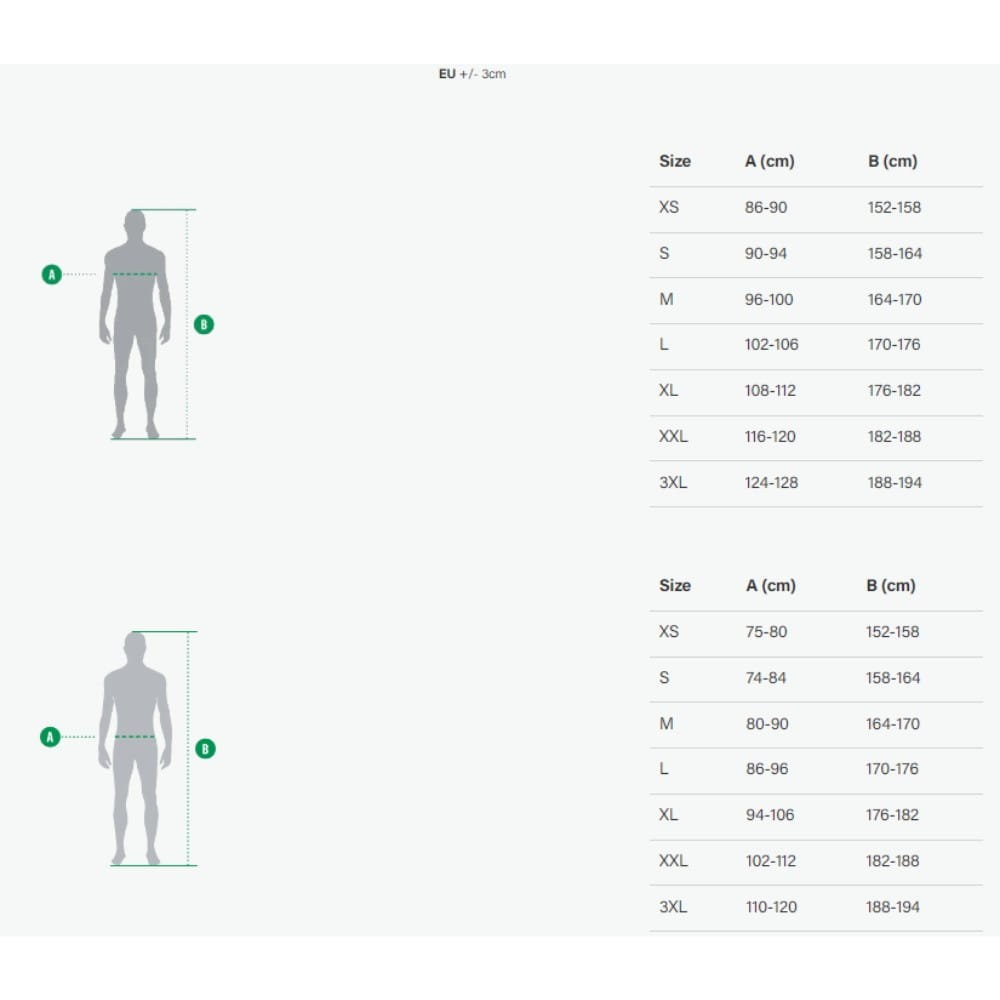This screenshot has width=1000, height=1000.
Task: Click the 116-120 chest value for XXL
Action: (x=770, y=436)
